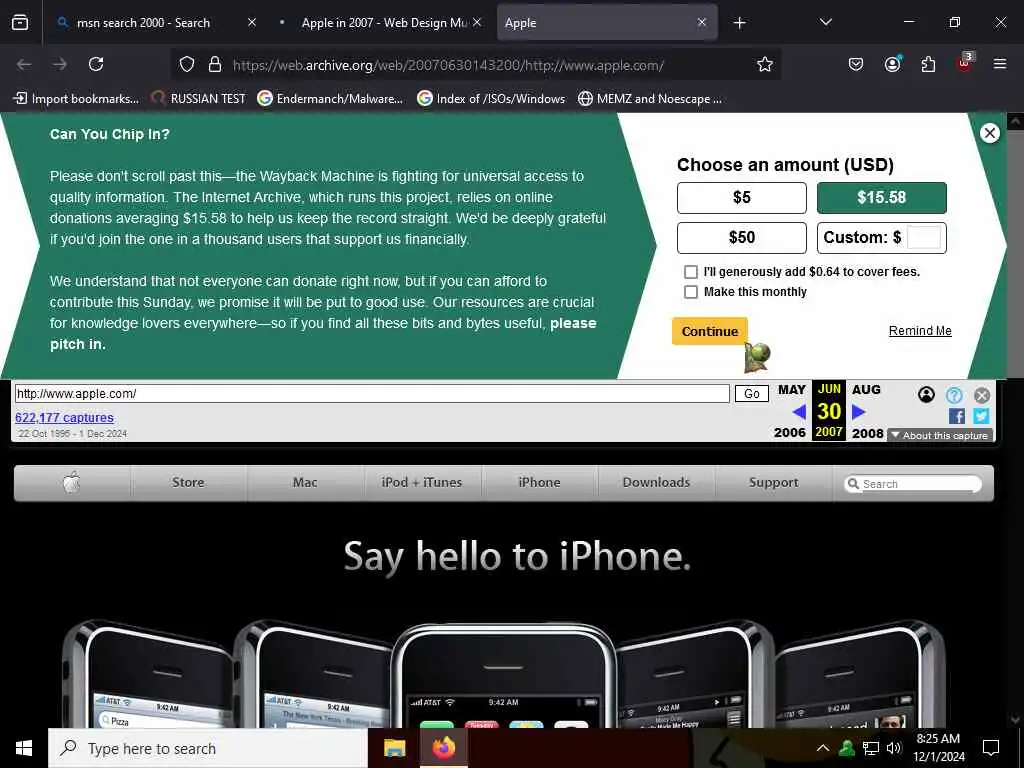
Task: Click the site security padlock icon
Action: [x=214, y=65]
